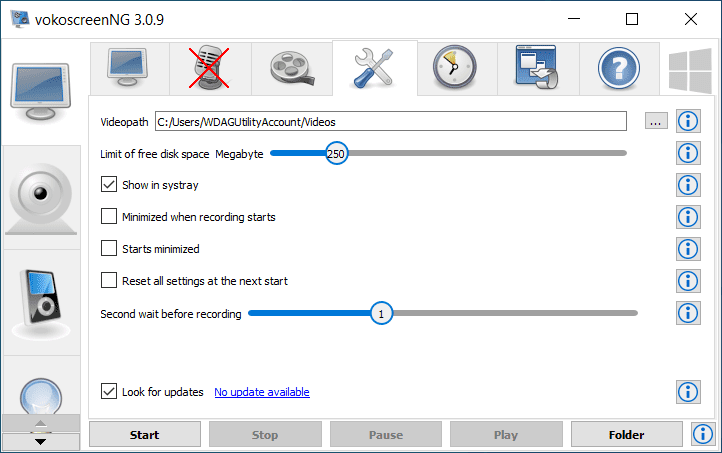Show info for Reset all settings option
This screenshot has height=453, width=722.
point(688,281)
